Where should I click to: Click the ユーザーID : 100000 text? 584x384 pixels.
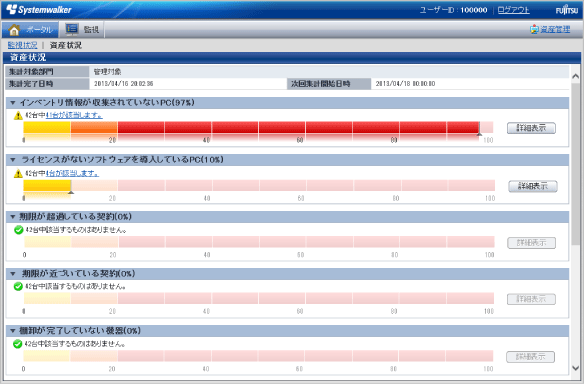click(x=453, y=10)
